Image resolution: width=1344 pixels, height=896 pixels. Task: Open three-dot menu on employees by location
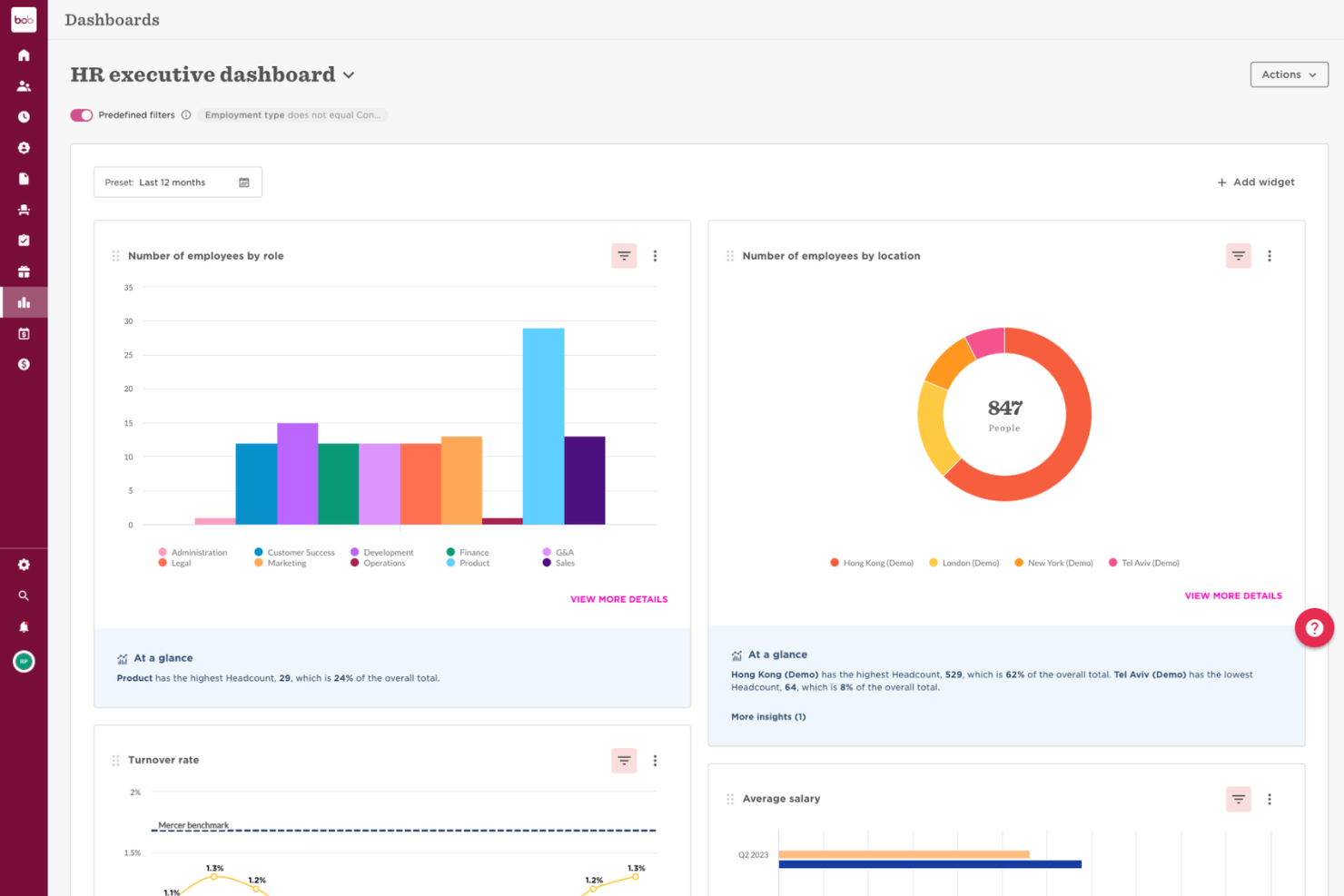click(1269, 256)
